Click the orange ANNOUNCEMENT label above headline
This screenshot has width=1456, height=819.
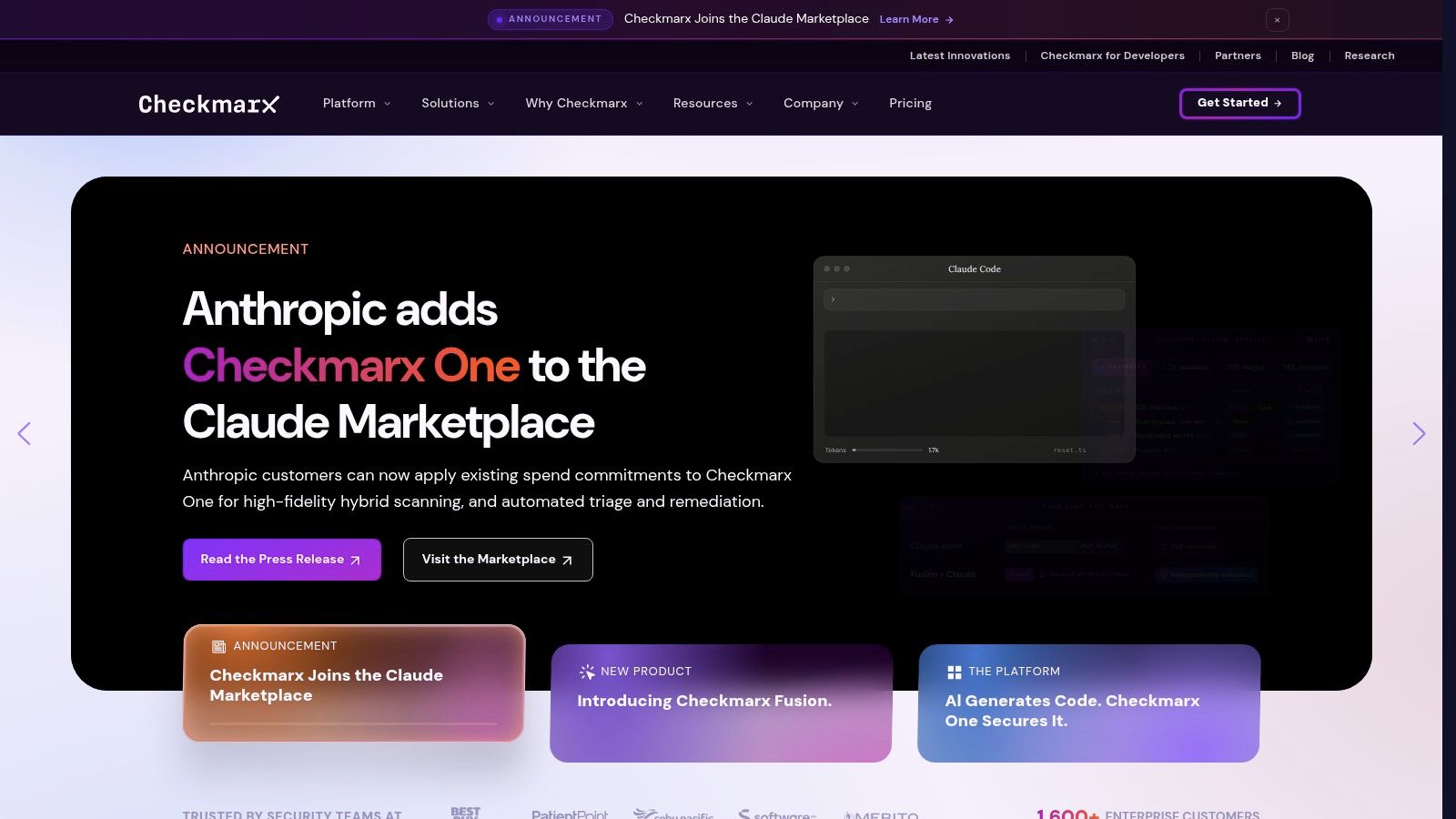coord(246,249)
